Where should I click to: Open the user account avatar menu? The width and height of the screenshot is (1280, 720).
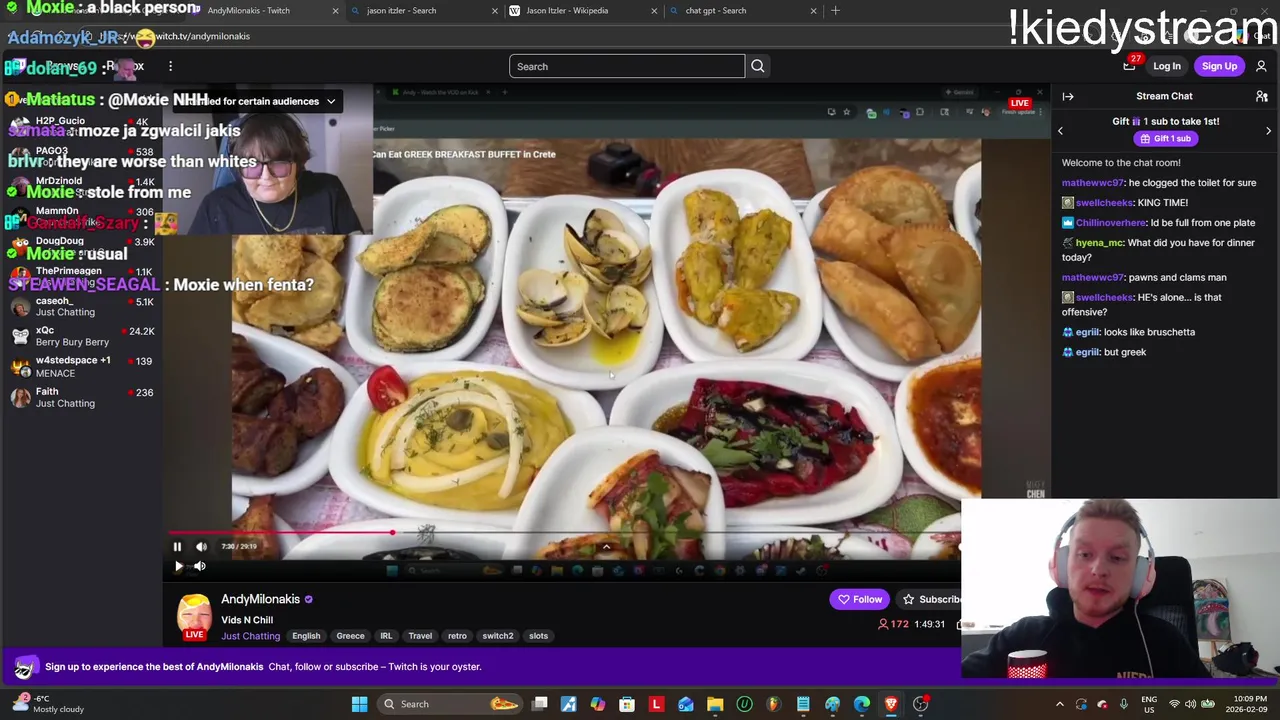(1261, 66)
